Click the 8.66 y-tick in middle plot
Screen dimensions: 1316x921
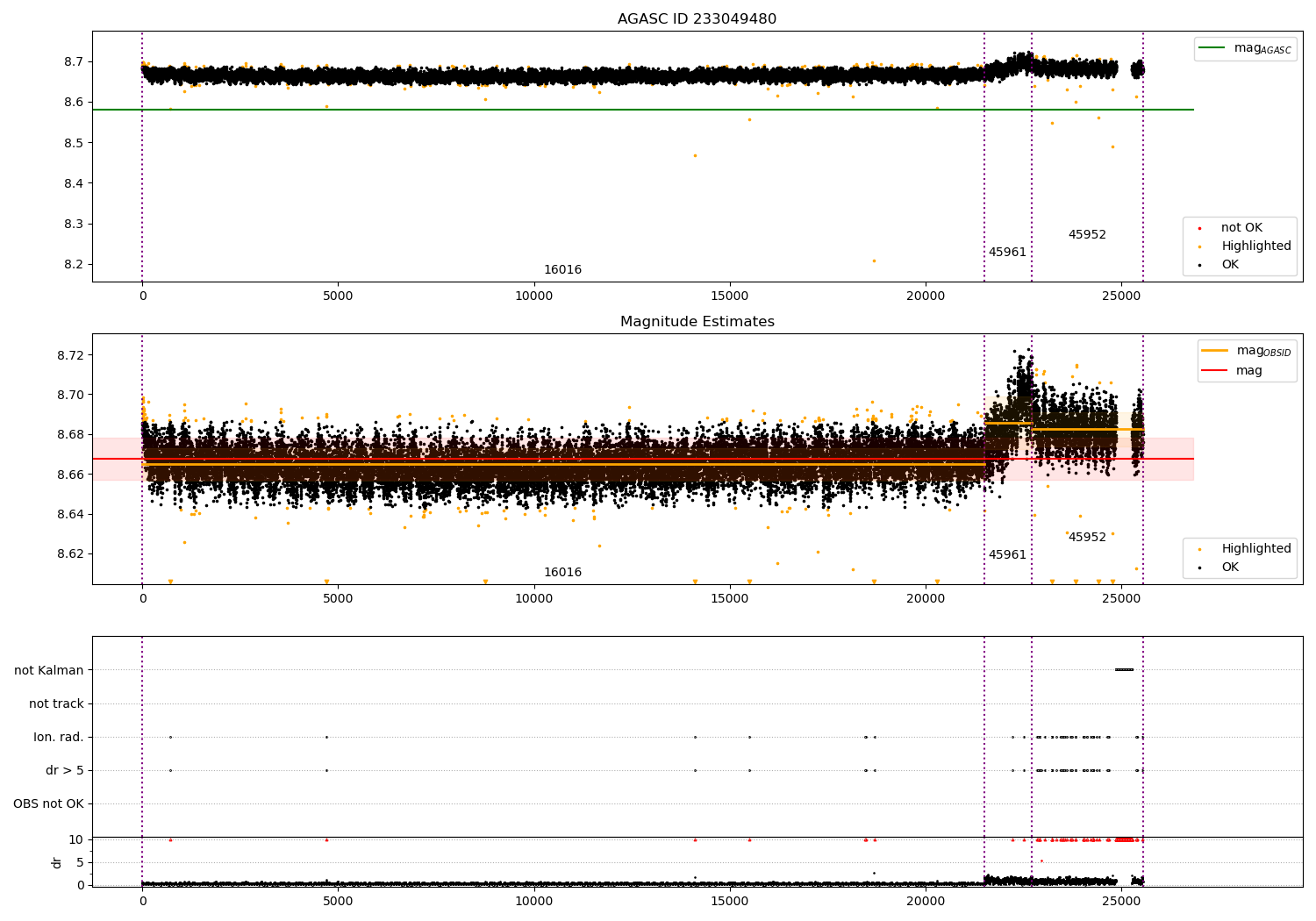click(x=72, y=475)
